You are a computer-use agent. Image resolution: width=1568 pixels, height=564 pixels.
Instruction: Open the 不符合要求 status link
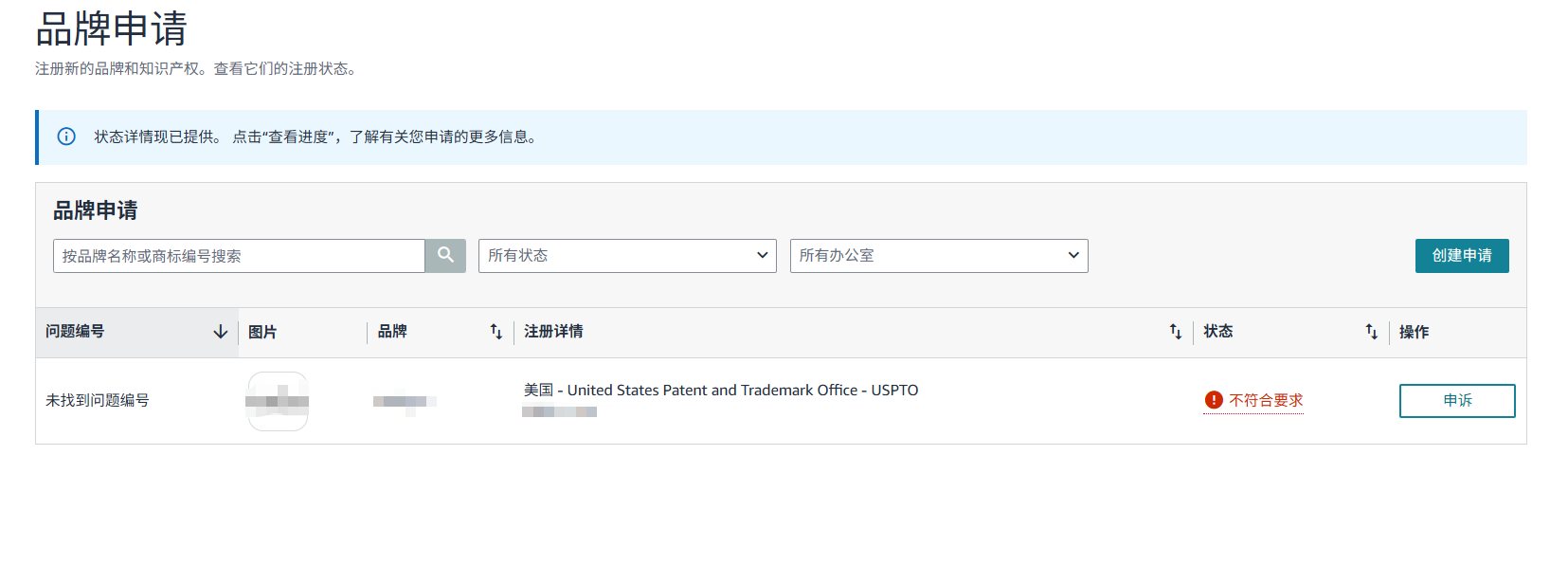point(1266,401)
